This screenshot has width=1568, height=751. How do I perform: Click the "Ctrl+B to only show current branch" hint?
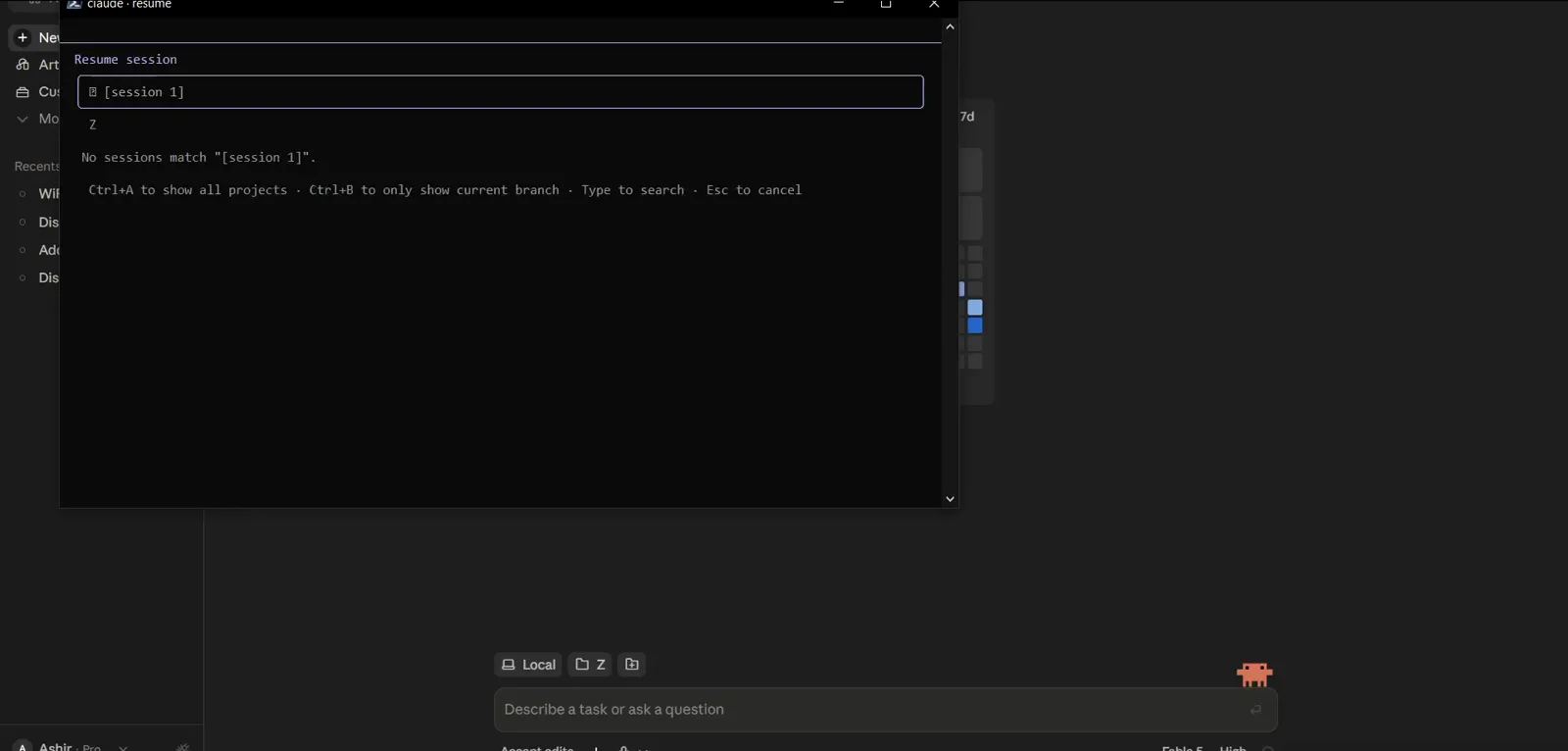[434, 190]
